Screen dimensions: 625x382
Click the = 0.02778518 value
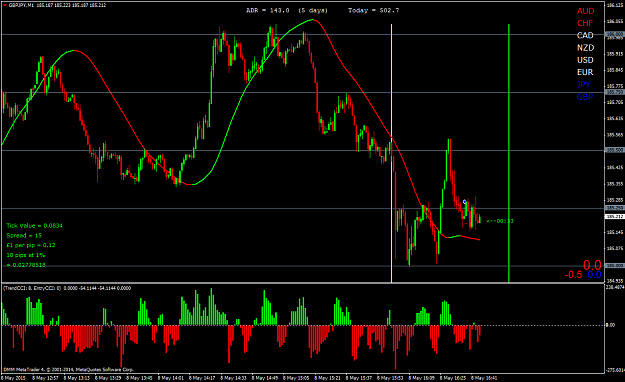coord(26,265)
